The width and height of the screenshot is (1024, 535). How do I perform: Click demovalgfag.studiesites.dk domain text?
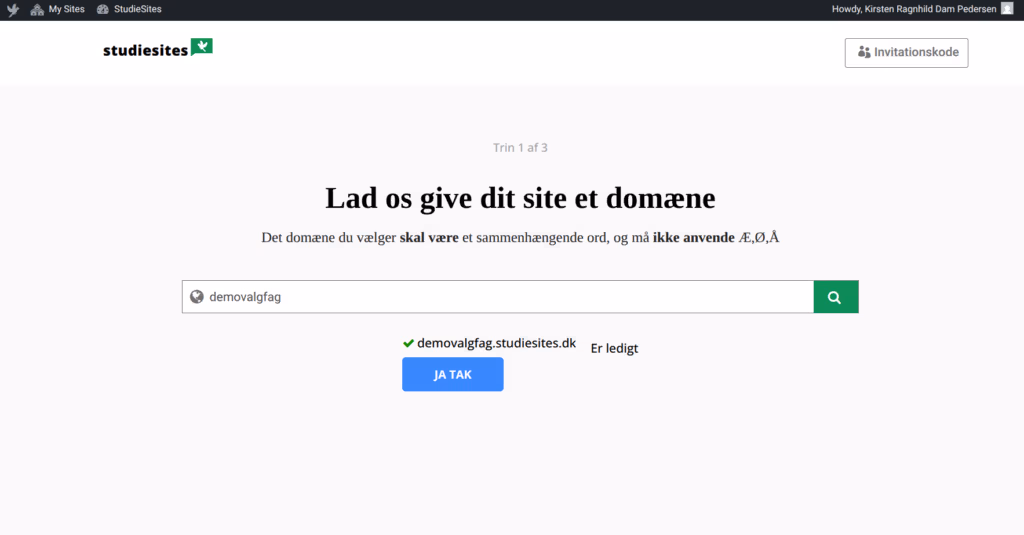click(496, 343)
